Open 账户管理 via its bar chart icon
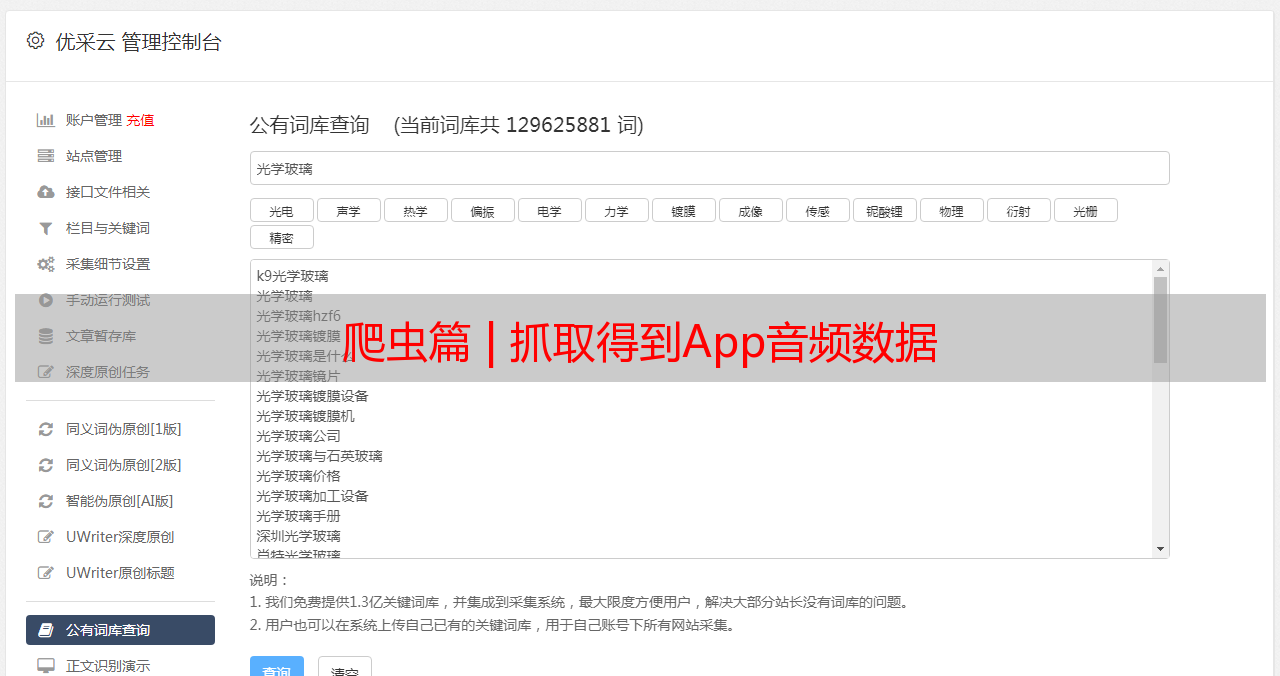The width and height of the screenshot is (1280, 676). coord(45,120)
